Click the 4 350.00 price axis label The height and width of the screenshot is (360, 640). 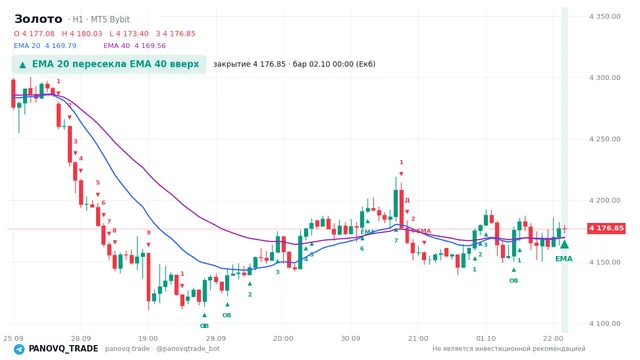[x=604, y=16]
